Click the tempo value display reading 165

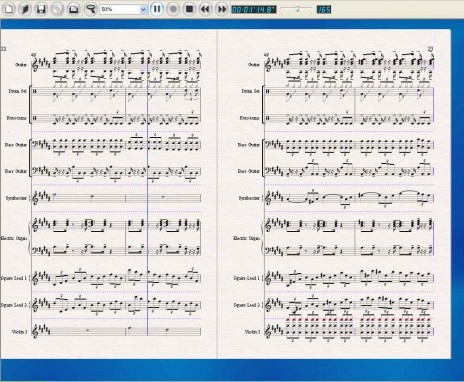click(x=324, y=9)
